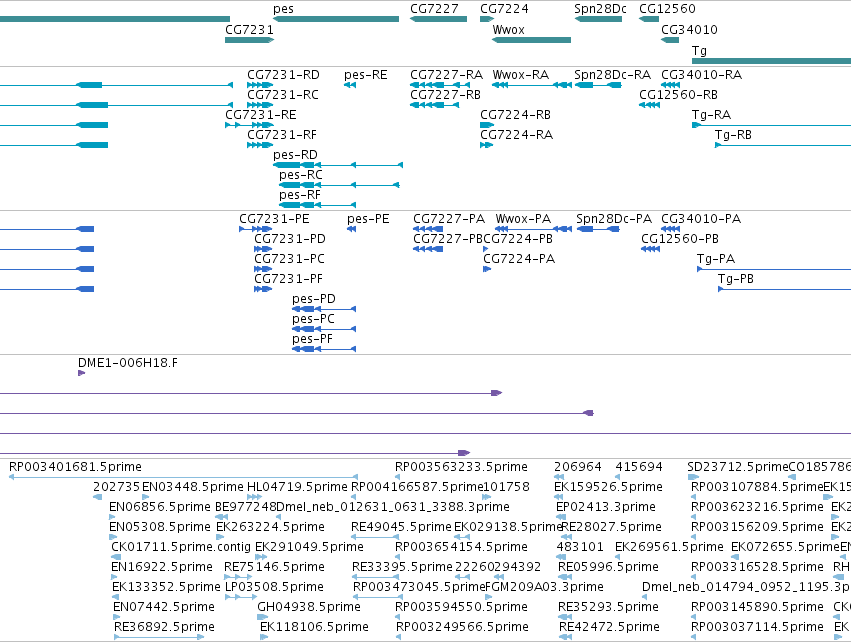Image resolution: width=851 pixels, height=642 pixels.
Task: Select the Wwox gene label
Action: pyautogui.click(x=509, y=29)
